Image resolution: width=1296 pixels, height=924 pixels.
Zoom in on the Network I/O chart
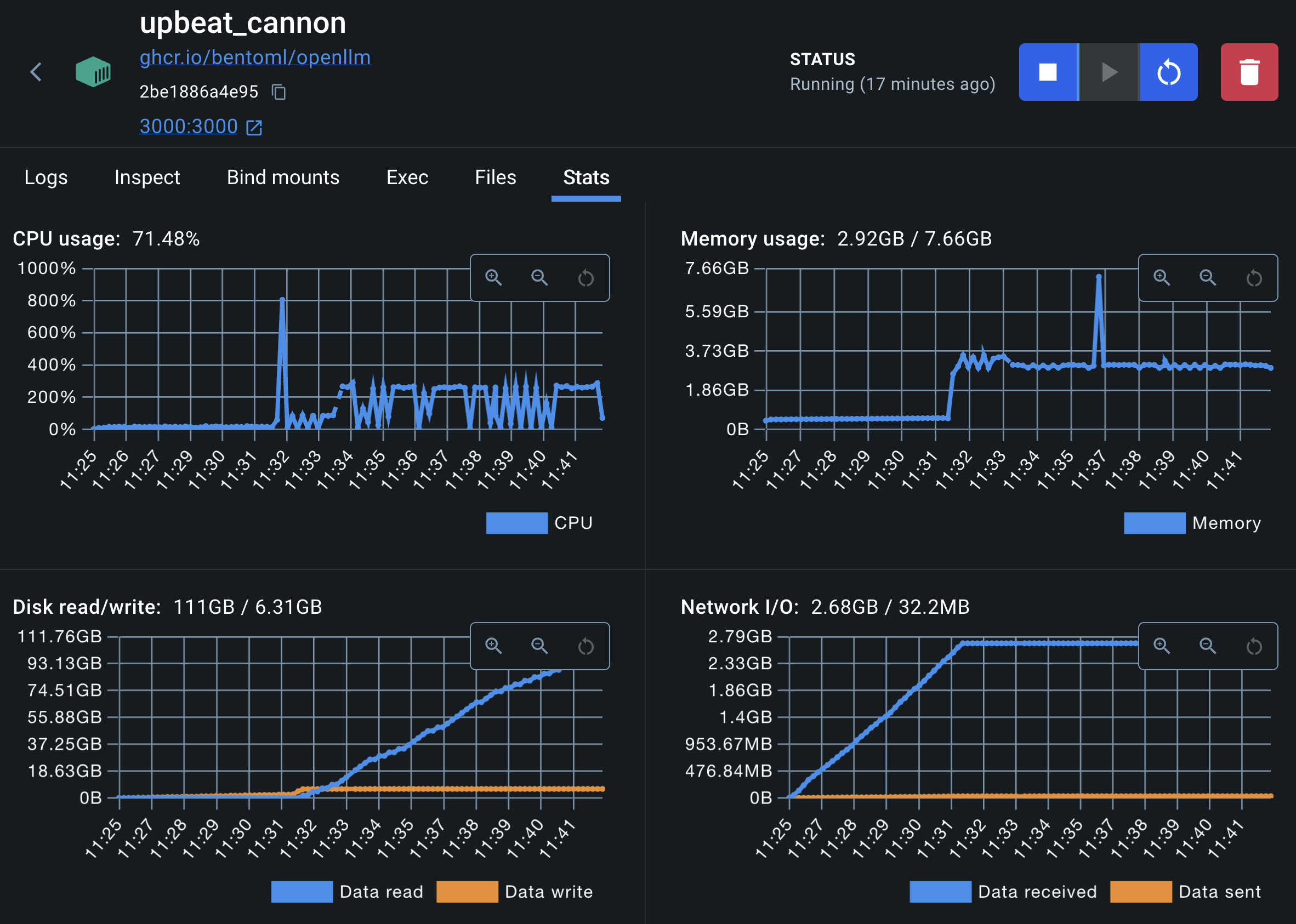pos(1162,646)
